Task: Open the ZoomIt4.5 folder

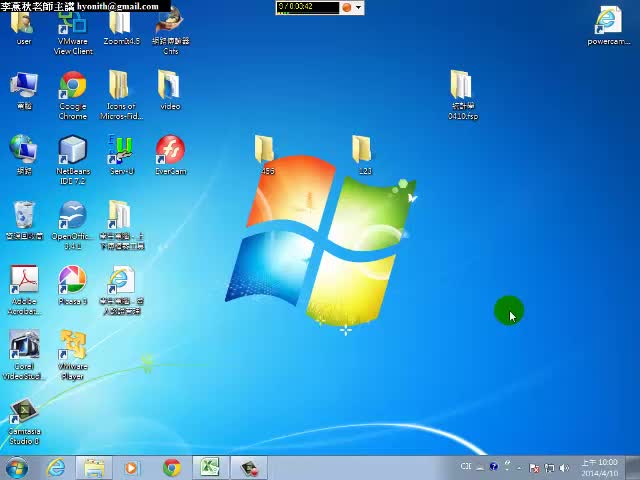Action: 121,28
